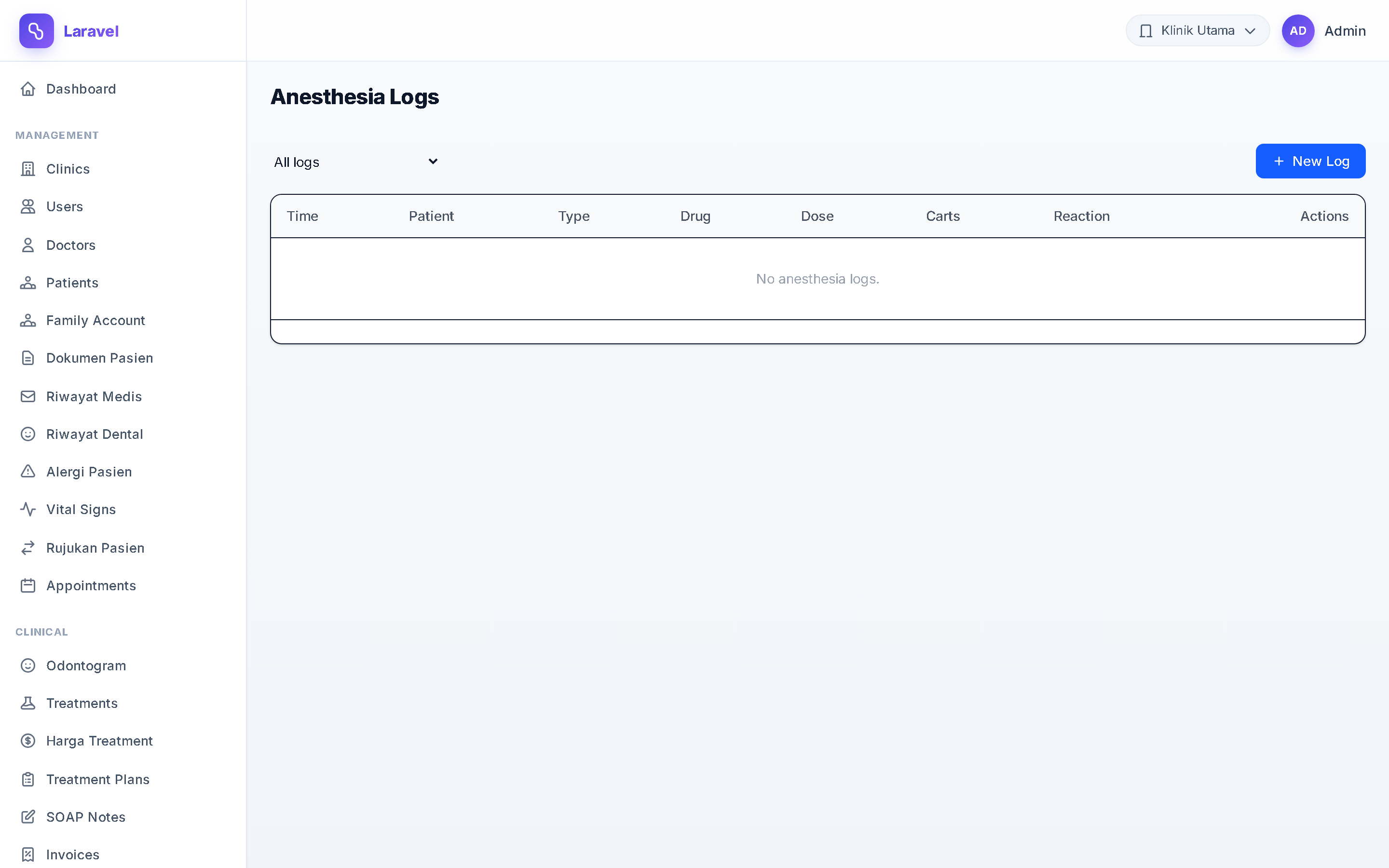Click the Anesthesia Logs page heading

tap(354, 97)
